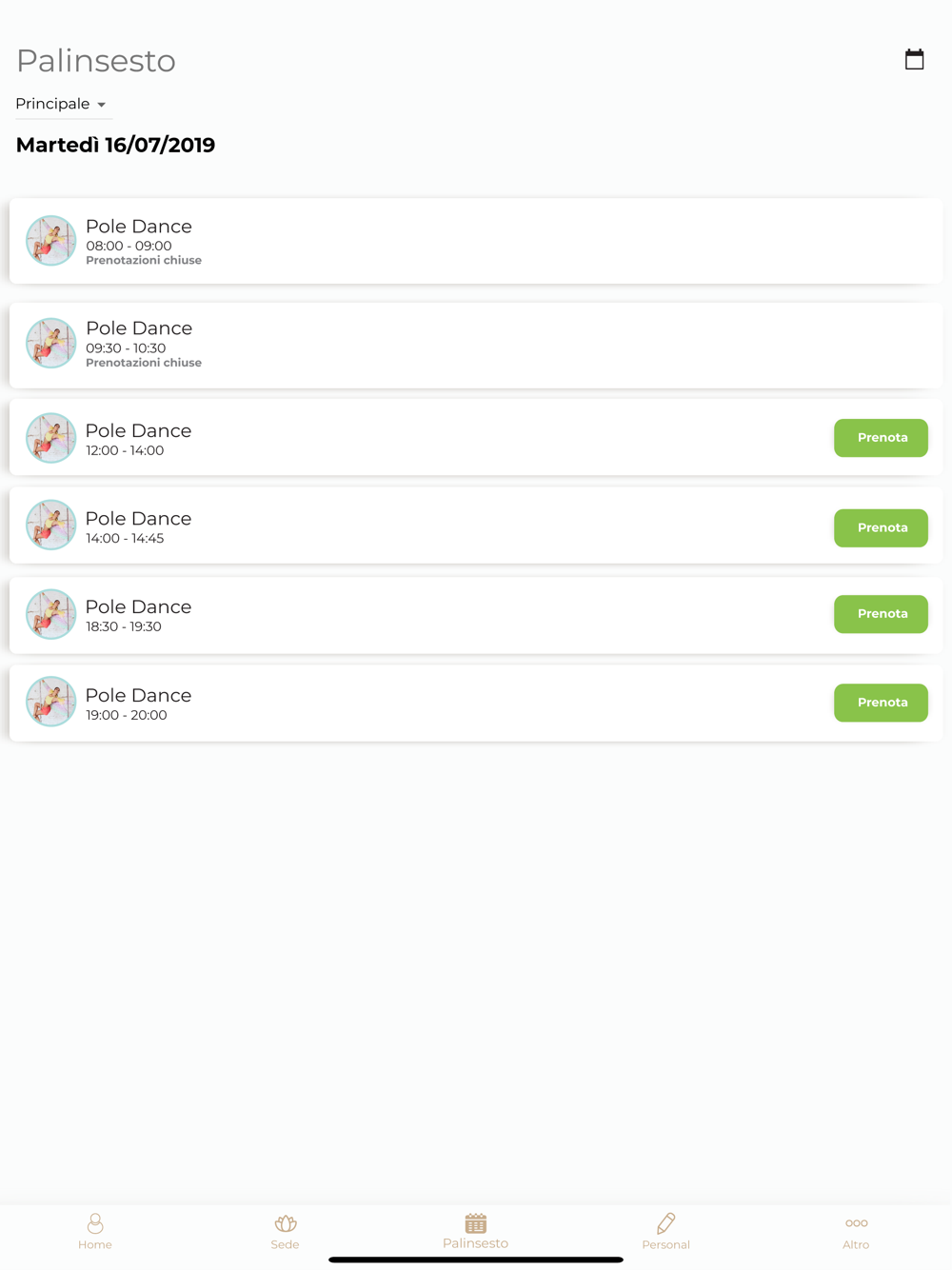Open the 08:00 - 09:00 Pole Dance card
This screenshot has width=952, height=1270.
click(476, 241)
